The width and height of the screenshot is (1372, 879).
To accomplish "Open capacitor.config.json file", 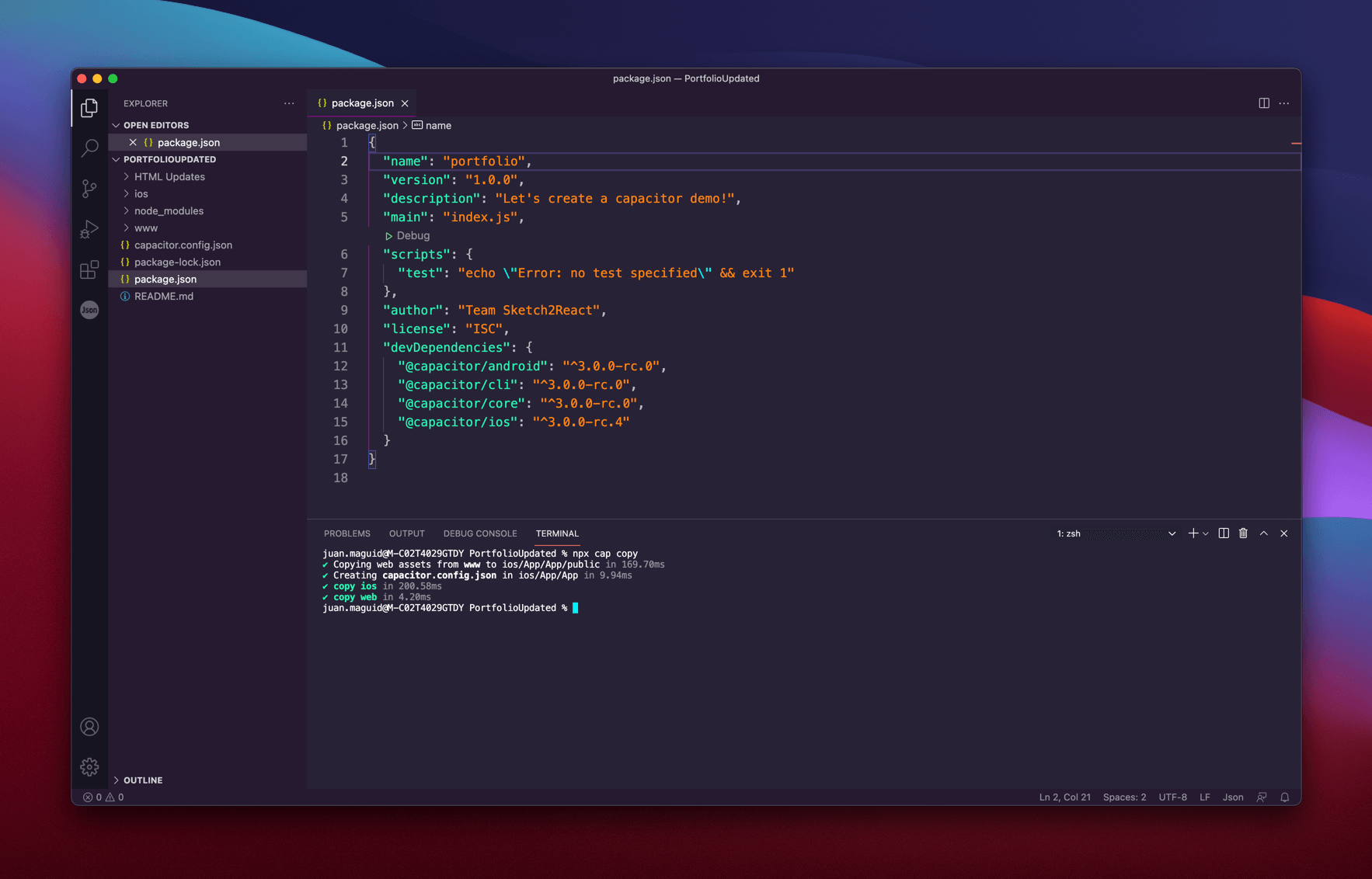I will point(183,245).
